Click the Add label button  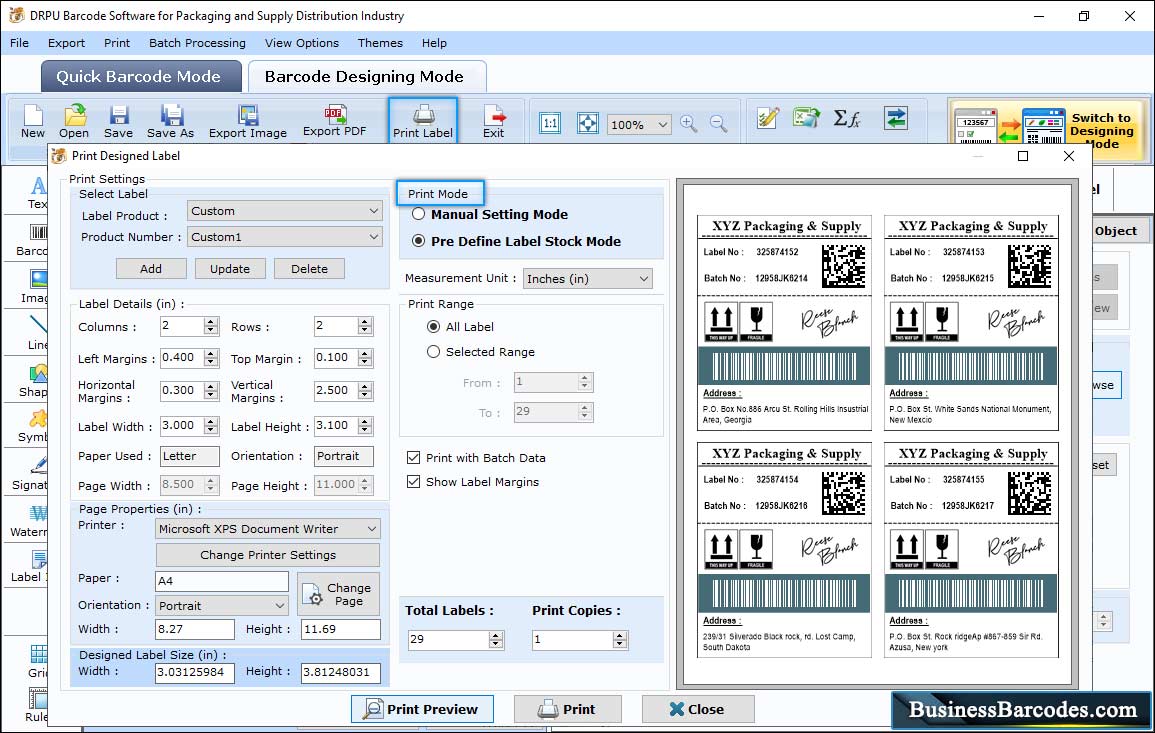(x=151, y=269)
